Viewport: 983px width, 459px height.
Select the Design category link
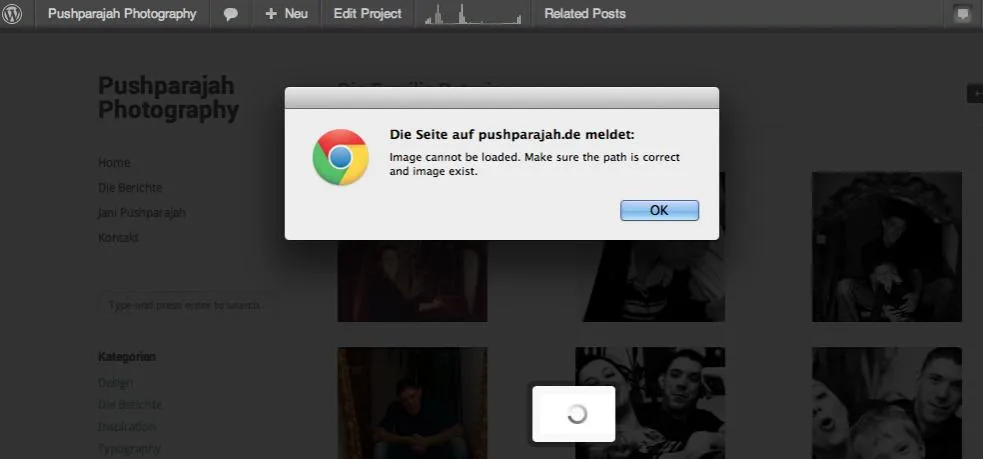(115, 382)
